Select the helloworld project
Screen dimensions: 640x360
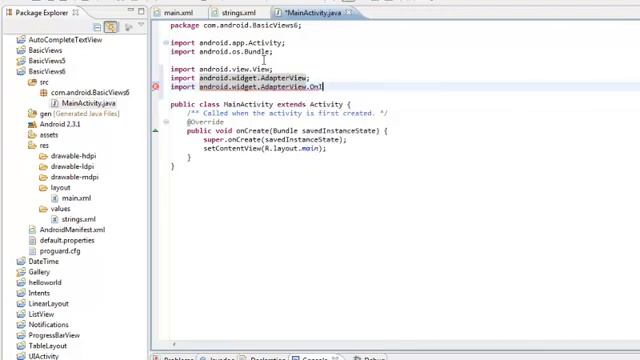[45, 282]
